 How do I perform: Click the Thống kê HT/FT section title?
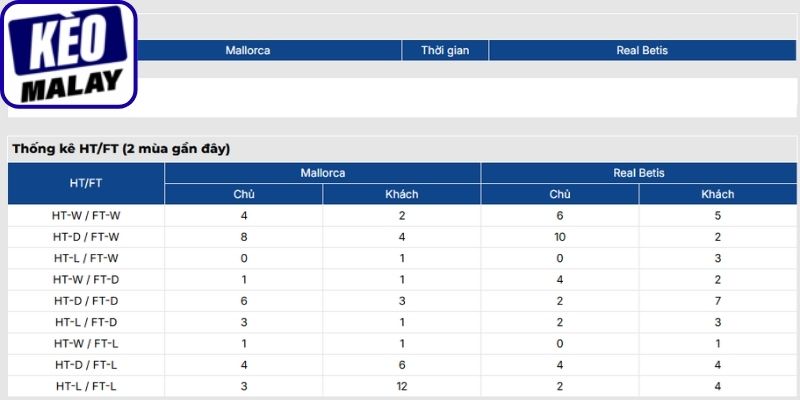(121, 149)
